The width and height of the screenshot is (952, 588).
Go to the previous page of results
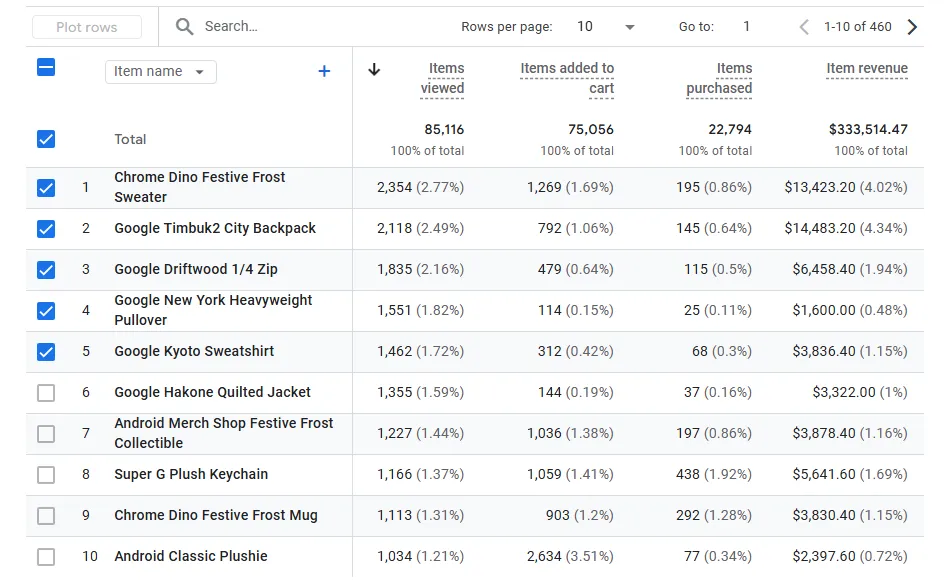[804, 27]
